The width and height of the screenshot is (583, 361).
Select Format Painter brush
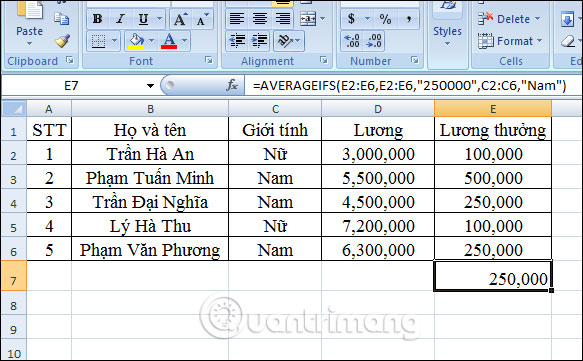click(62, 41)
